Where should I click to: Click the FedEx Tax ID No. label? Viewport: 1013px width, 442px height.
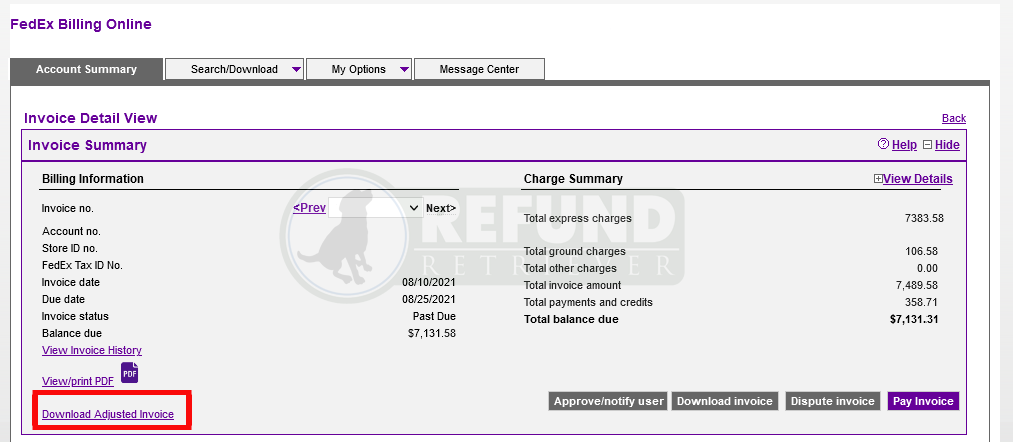[x=82, y=265]
